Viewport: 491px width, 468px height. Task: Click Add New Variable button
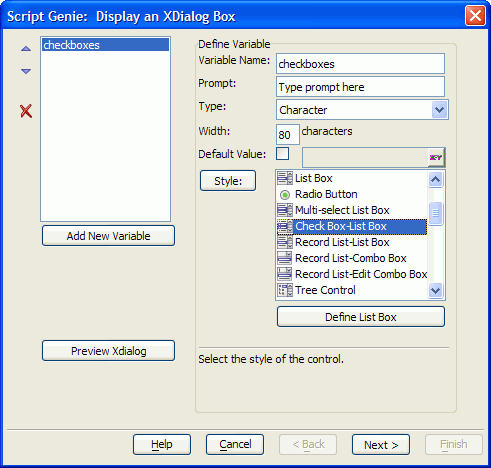point(108,236)
